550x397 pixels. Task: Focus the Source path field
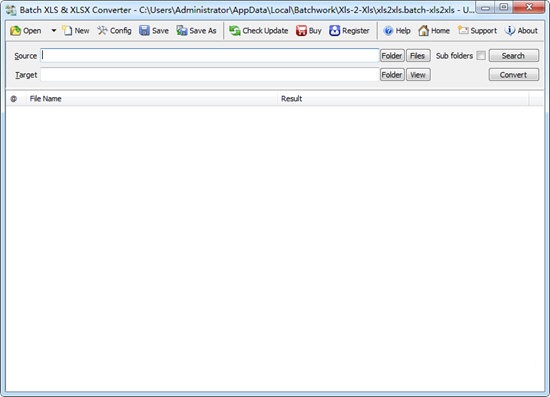[210, 55]
